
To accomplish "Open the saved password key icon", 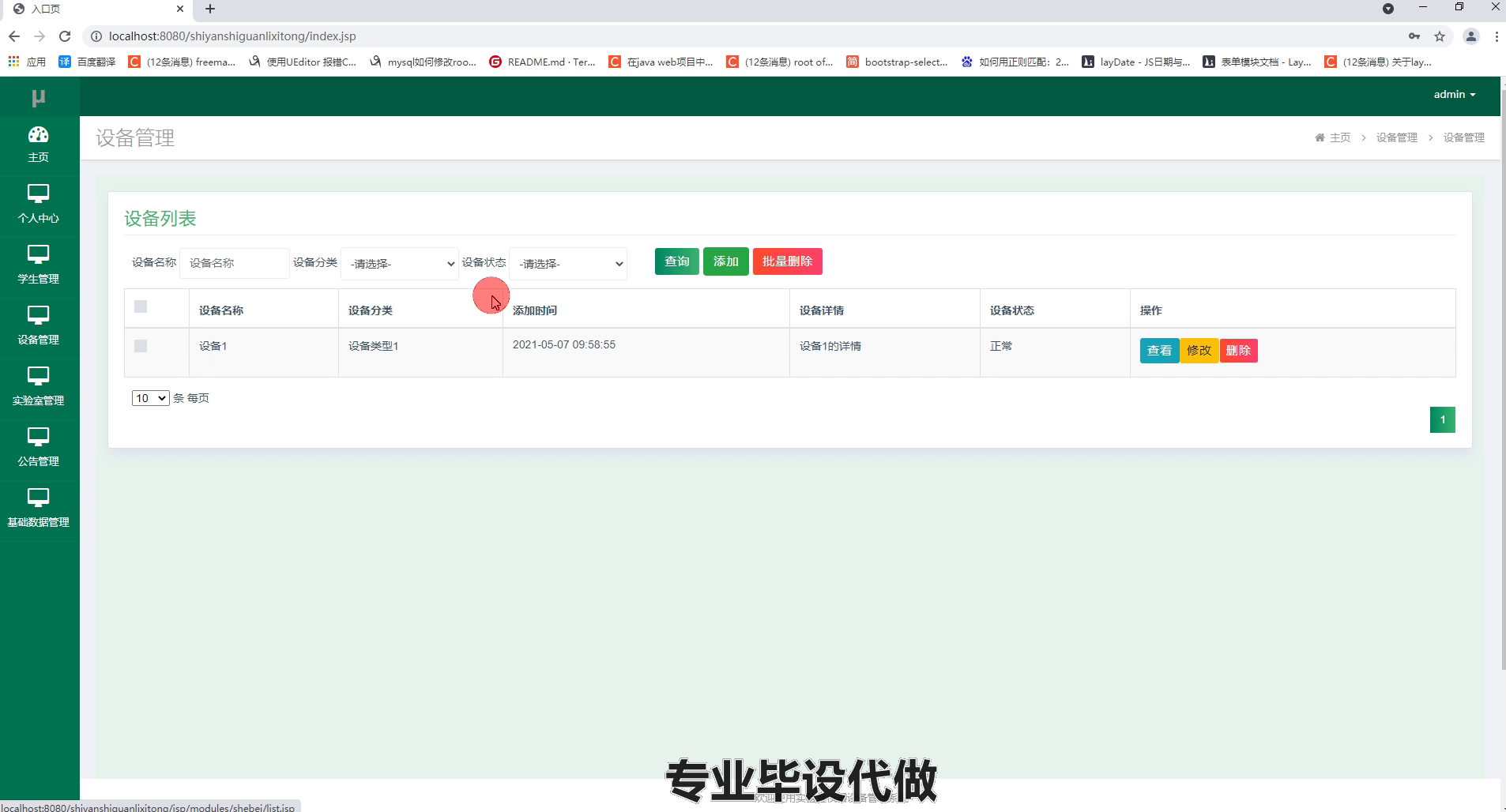I will point(1414,36).
